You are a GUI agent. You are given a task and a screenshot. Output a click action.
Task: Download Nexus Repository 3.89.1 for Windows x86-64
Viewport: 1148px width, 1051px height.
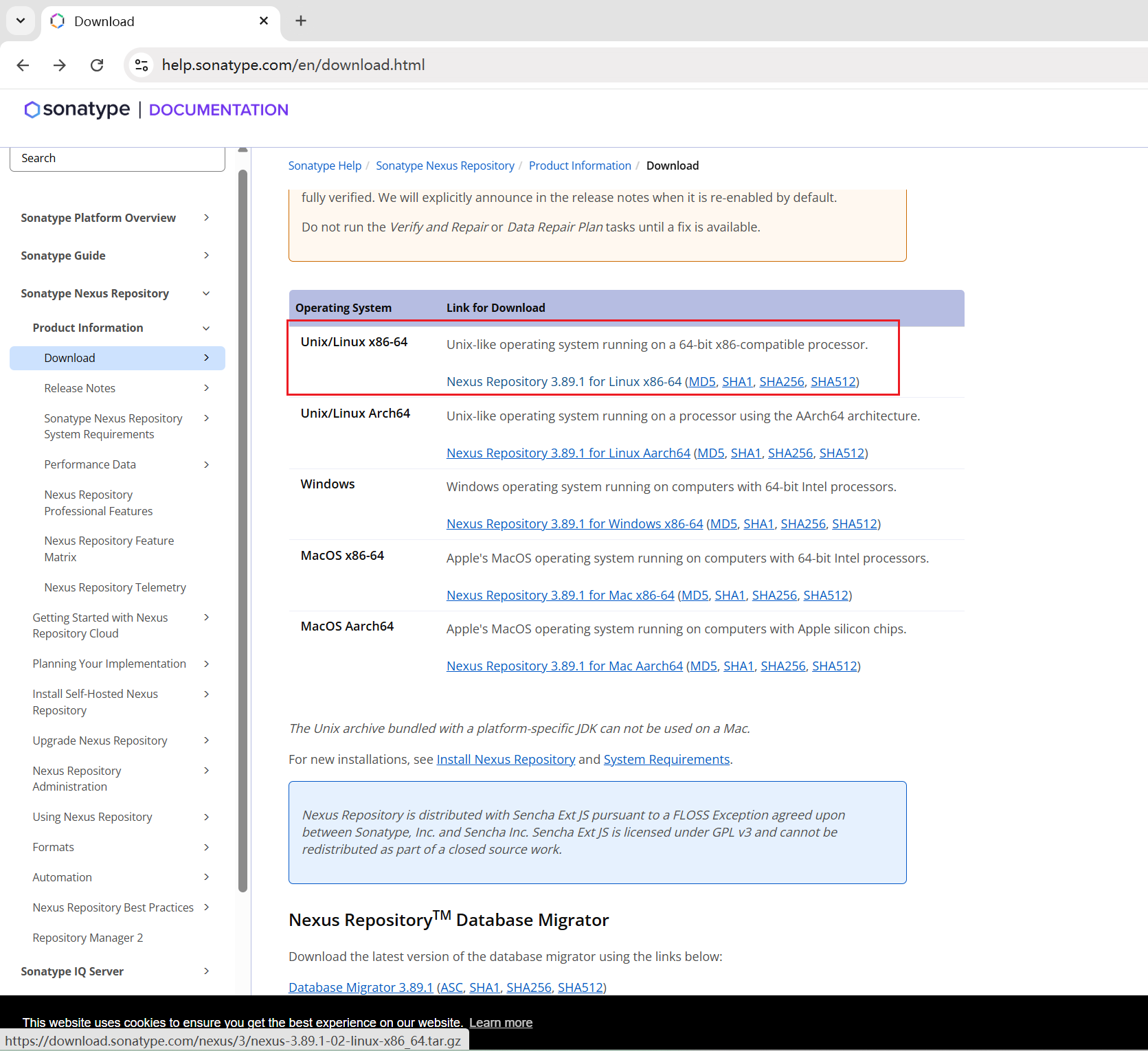pyautogui.click(x=574, y=524)
